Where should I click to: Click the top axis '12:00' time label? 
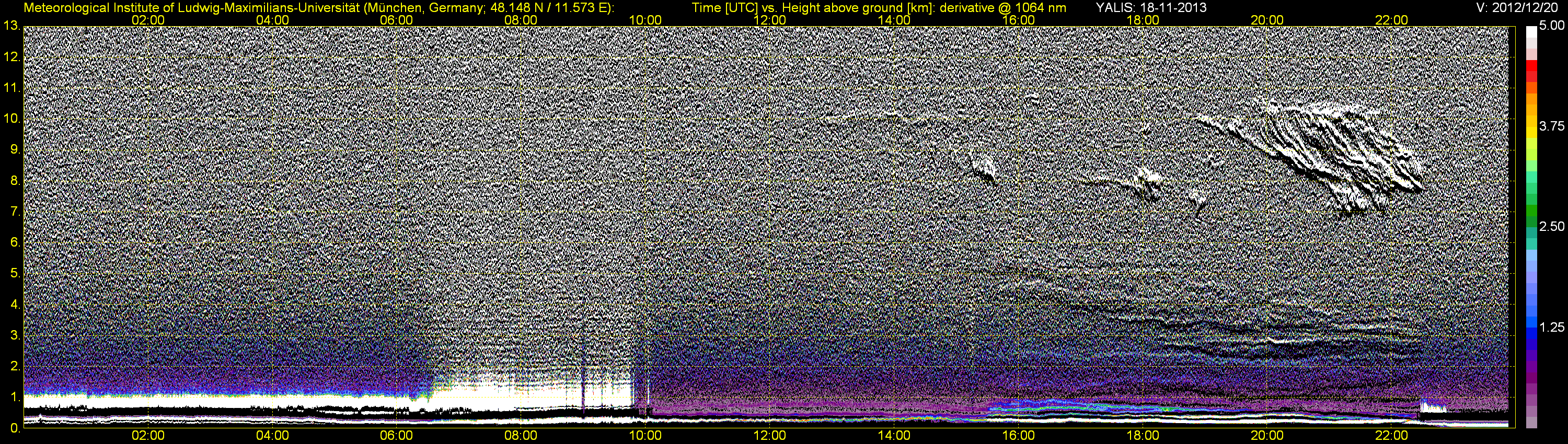point(769,20)
